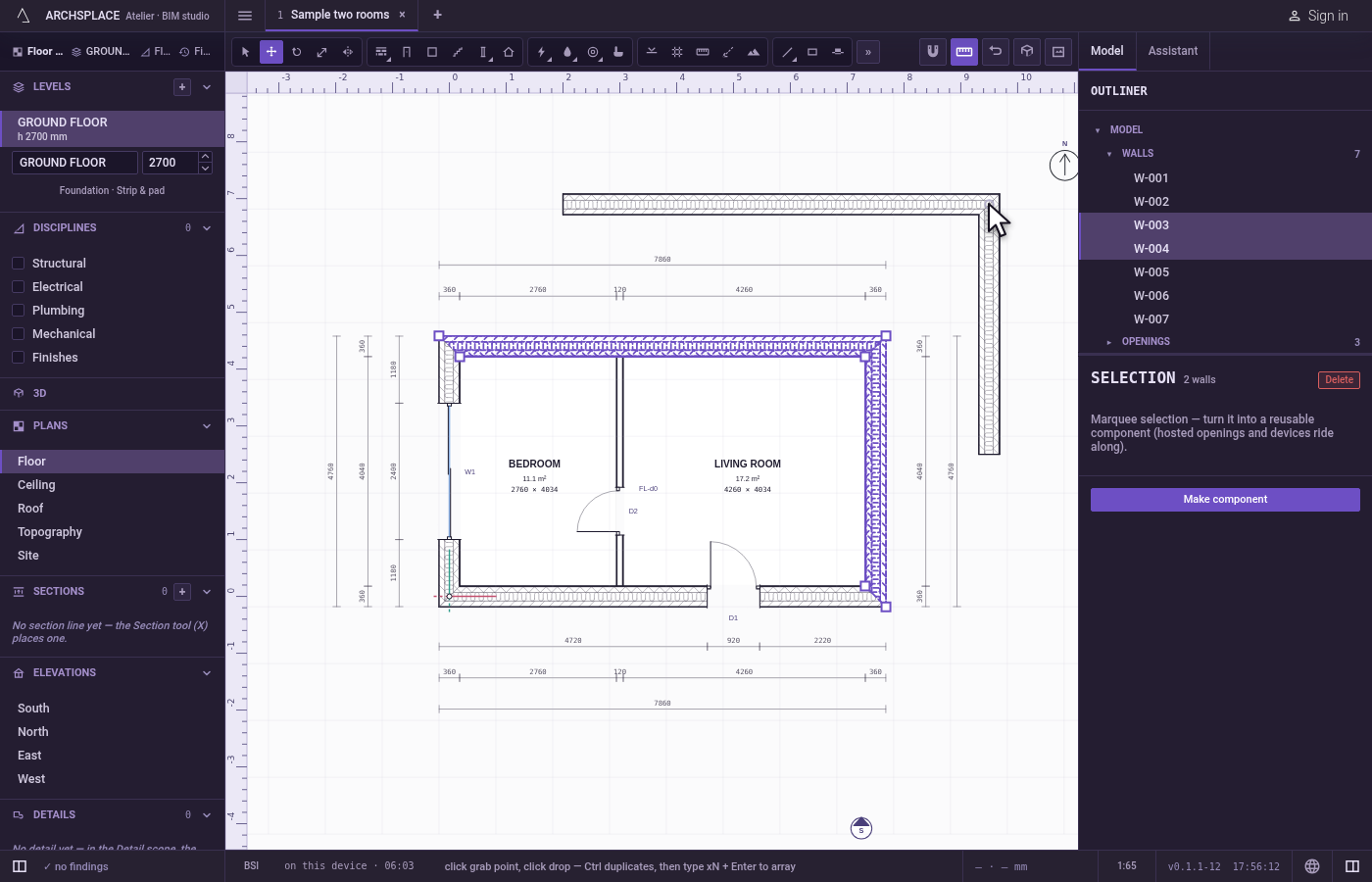
Task: Add a new level with plus button
Action: tap(182, 87)
